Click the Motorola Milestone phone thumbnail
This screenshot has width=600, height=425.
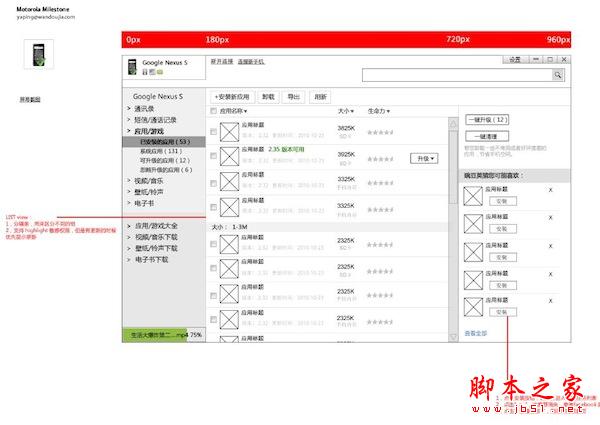[39, 54]
